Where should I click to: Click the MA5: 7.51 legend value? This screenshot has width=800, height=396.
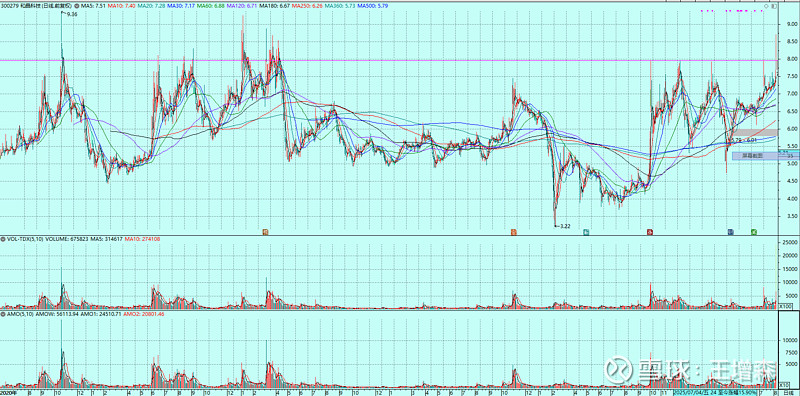[93, 6]
